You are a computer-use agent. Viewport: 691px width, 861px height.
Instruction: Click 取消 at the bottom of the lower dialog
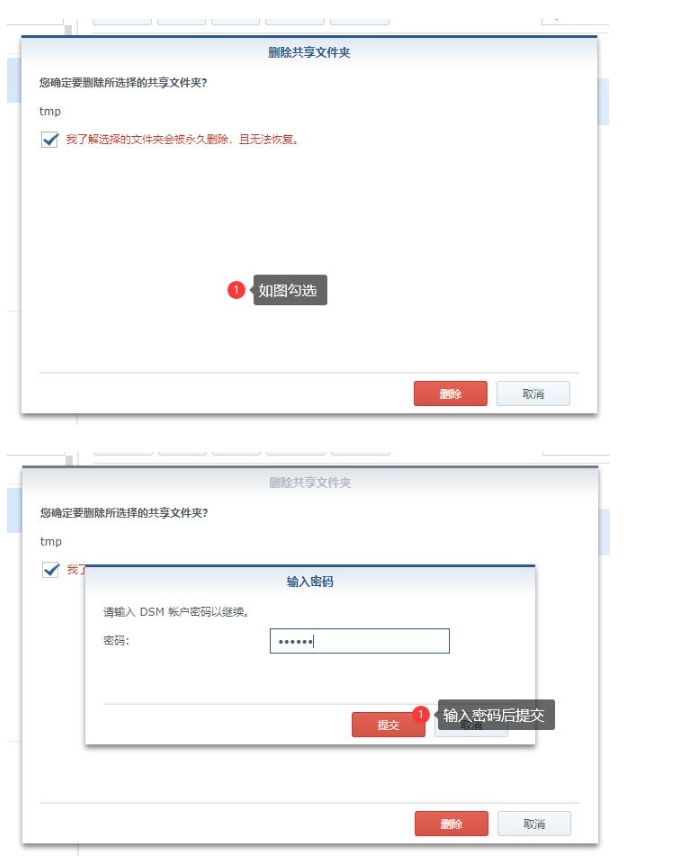[534, 824]
